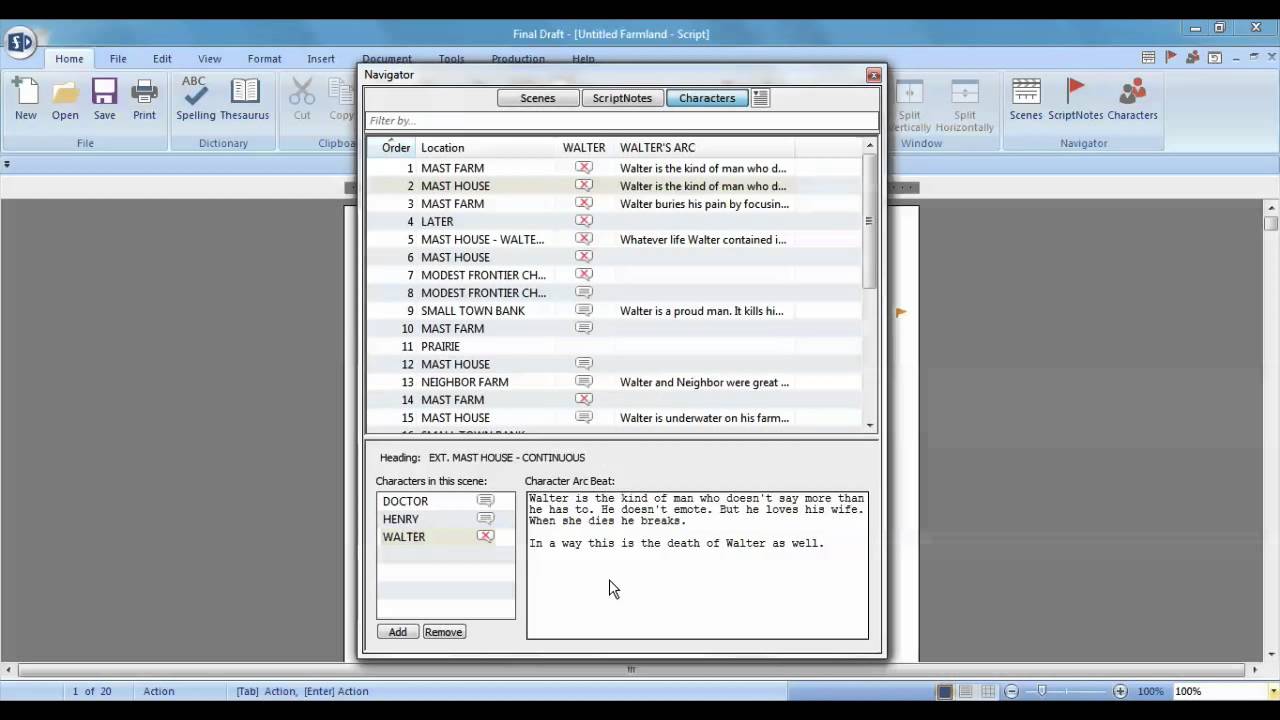
Task: Toggle WALTER marker for scene 13 NEIGHBOR FARM
Action: [584, 381]
